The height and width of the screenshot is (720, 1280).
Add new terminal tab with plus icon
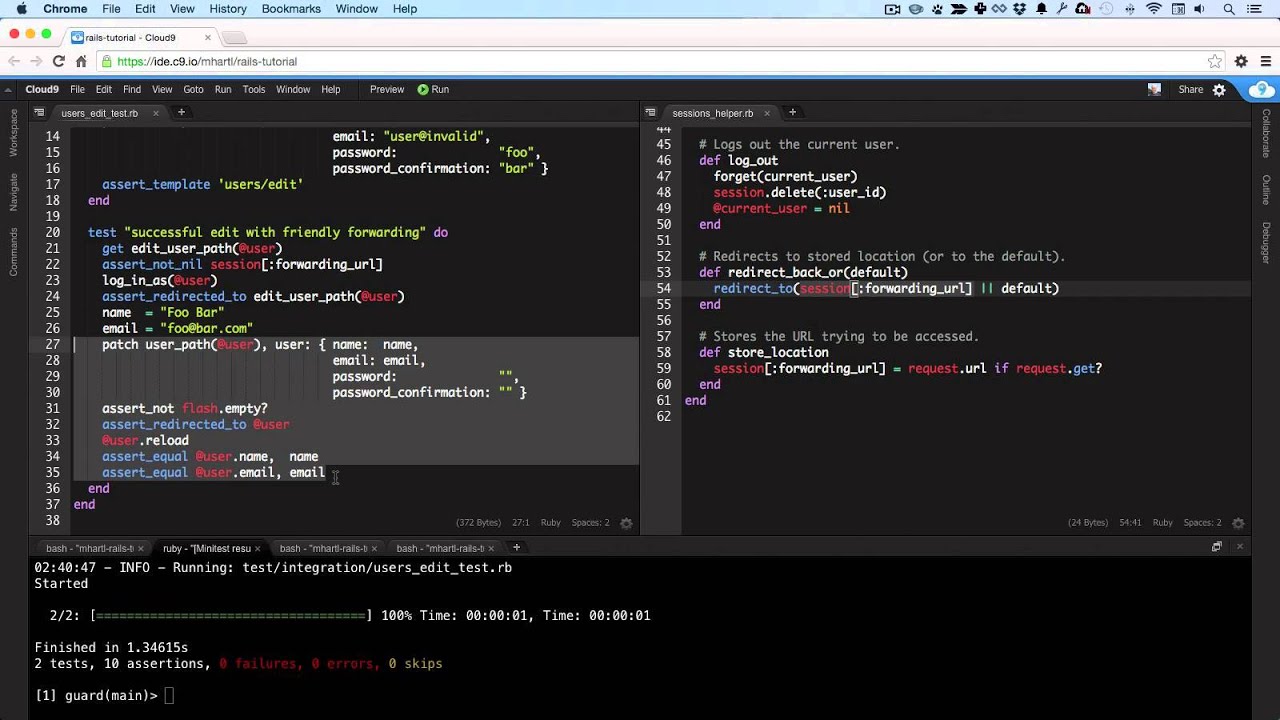516,547
